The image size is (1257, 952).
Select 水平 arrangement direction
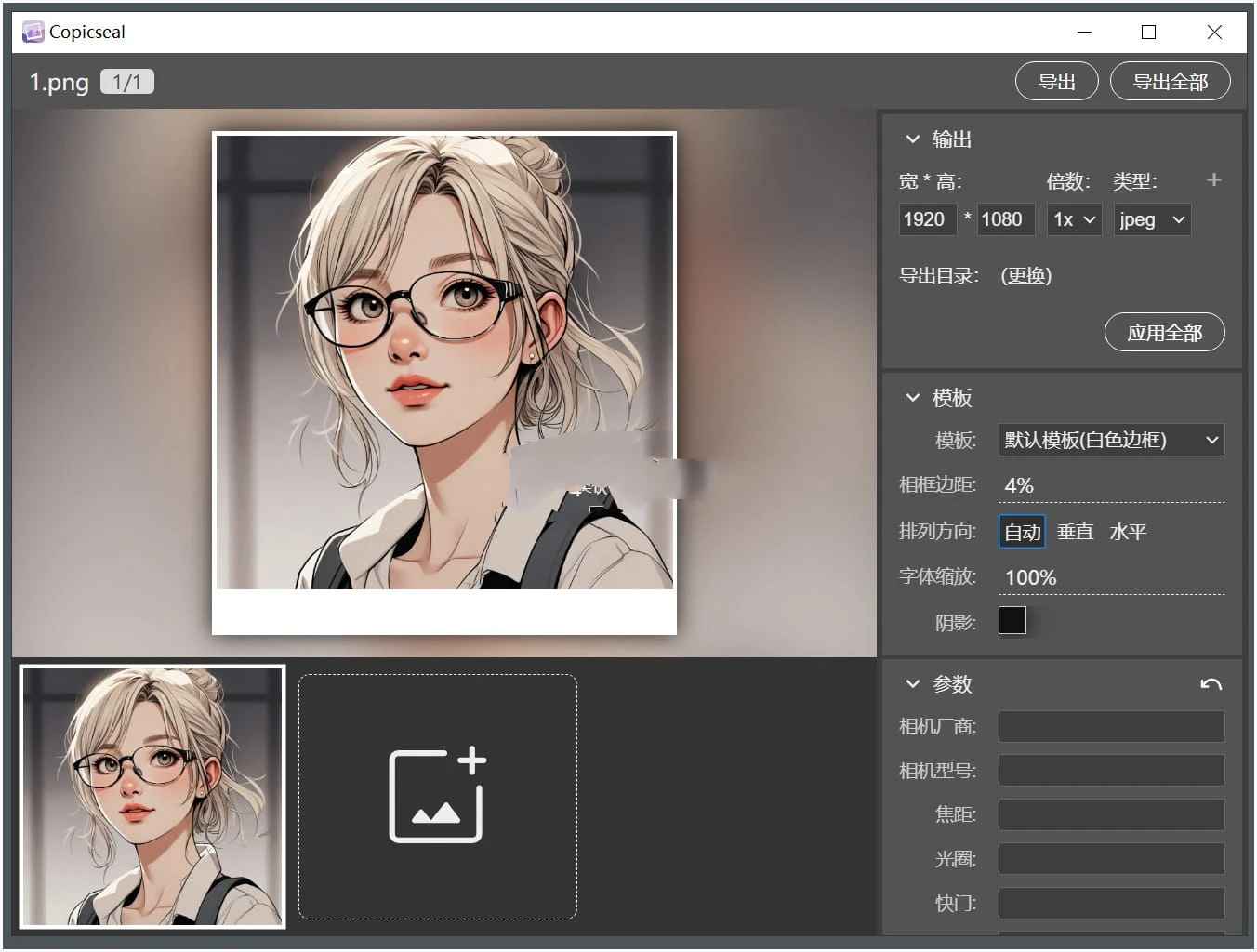(1128, 531)
